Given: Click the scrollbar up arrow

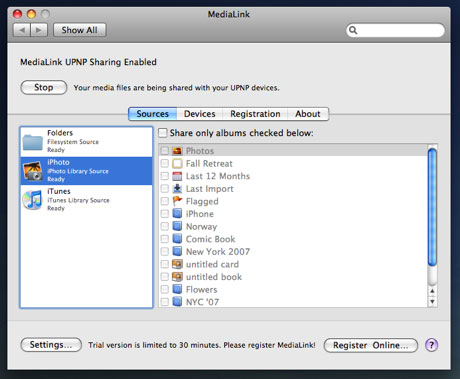Looking at the screenshot, I should point(432,291).
